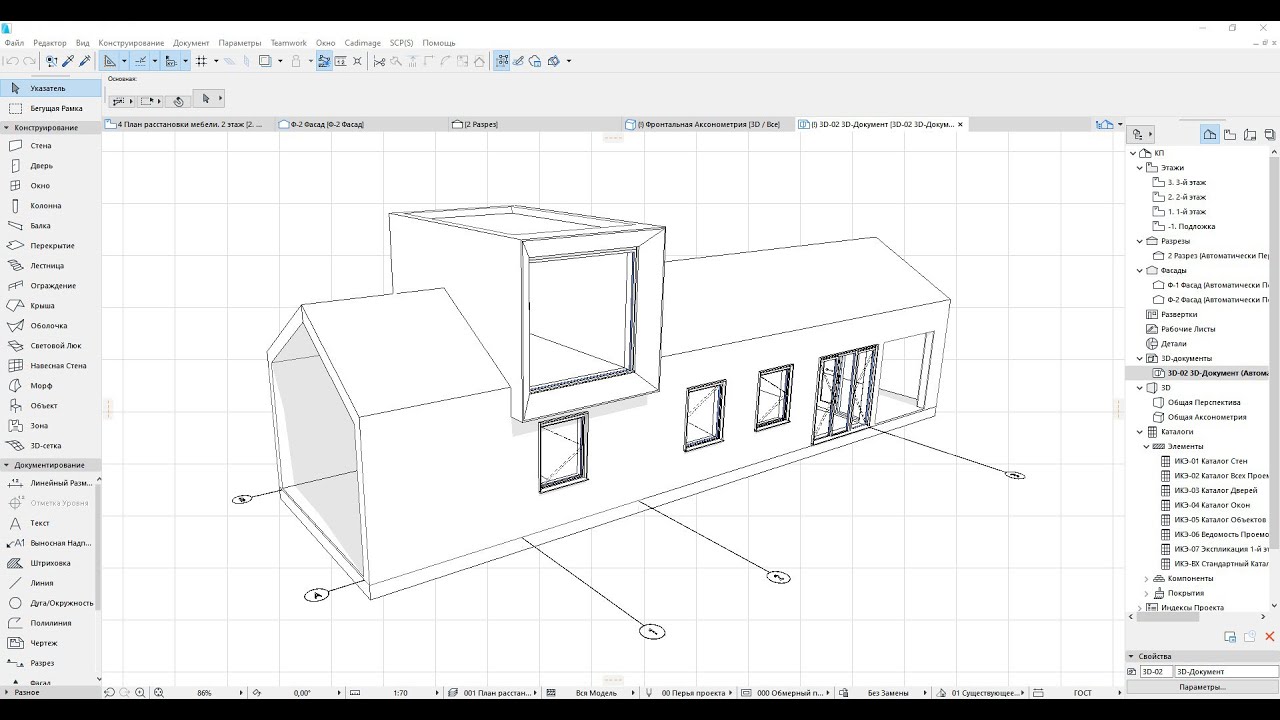
Task: Open ИКЭ-04 Каталог Окон schedule
Action: click(x=1210, y=505)
